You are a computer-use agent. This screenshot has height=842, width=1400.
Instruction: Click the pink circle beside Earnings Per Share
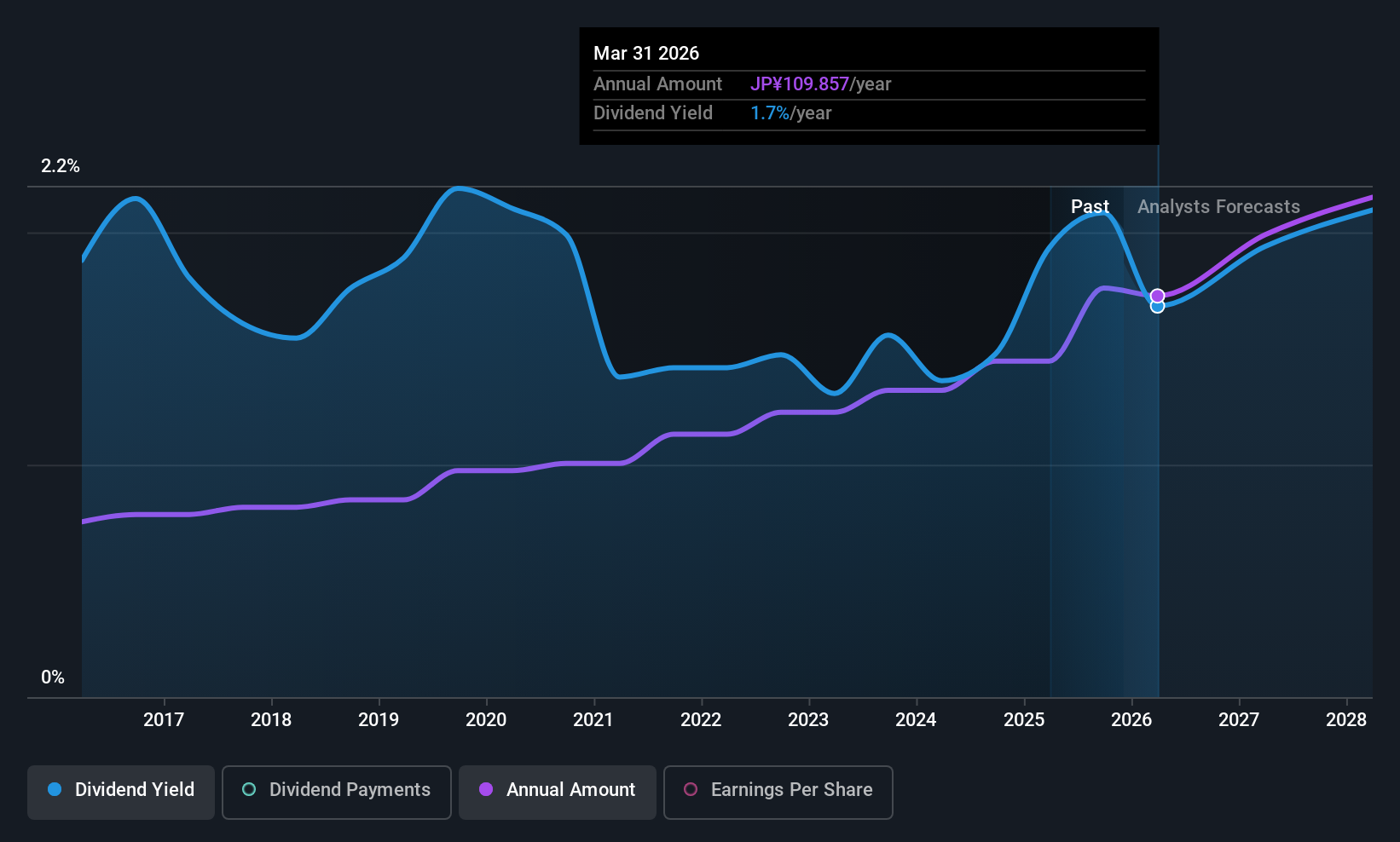(691, 789)
